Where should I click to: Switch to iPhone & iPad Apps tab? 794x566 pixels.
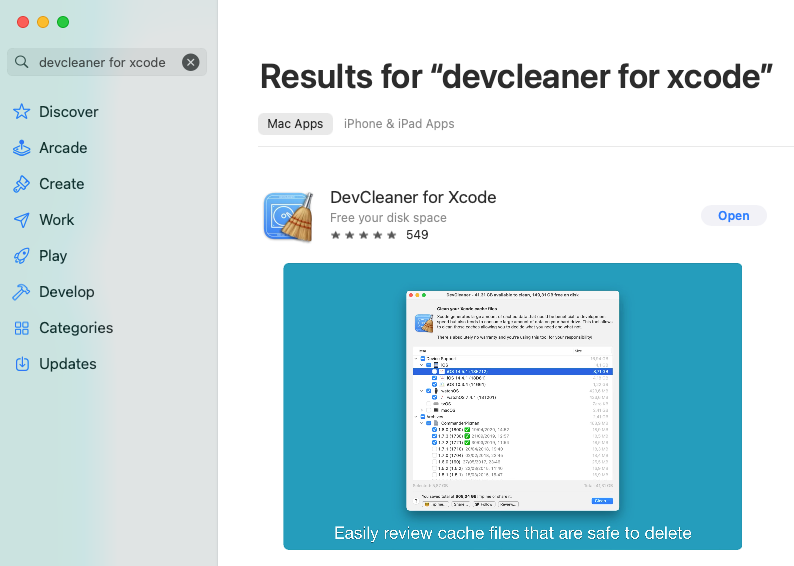(x=399, y=124)
